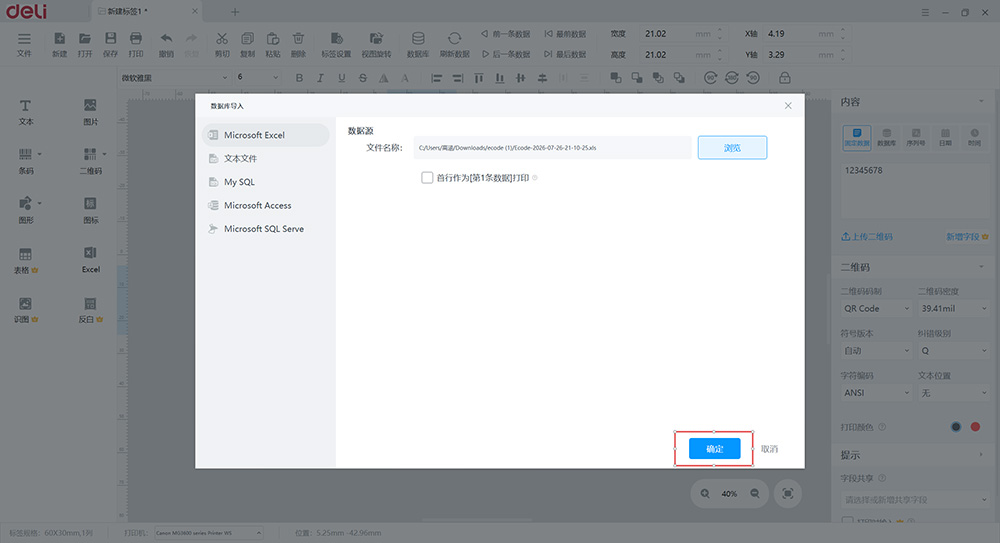The image size is (1000, 543).
Task: Click the 粘贴 paste icon
Action: pos(273,44)
